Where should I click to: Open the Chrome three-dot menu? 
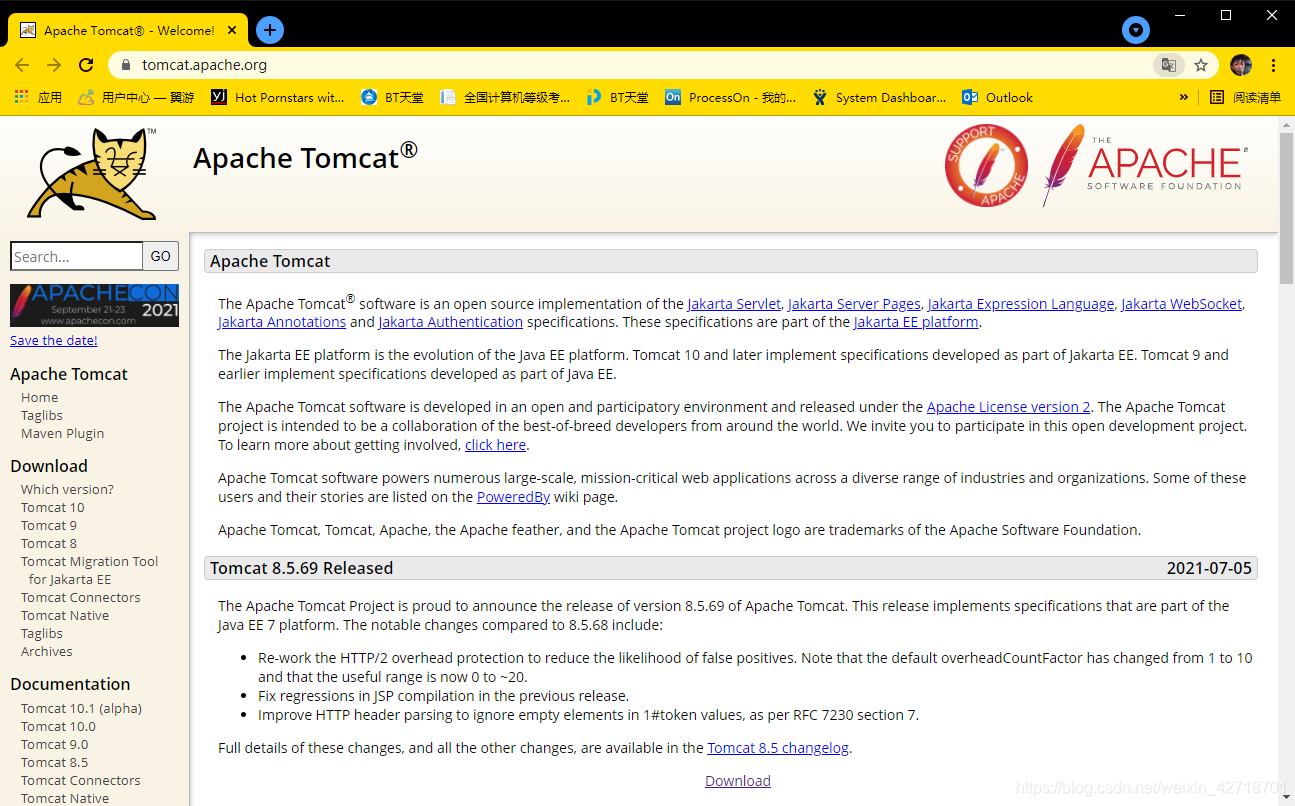click(x=1273, y=63)
